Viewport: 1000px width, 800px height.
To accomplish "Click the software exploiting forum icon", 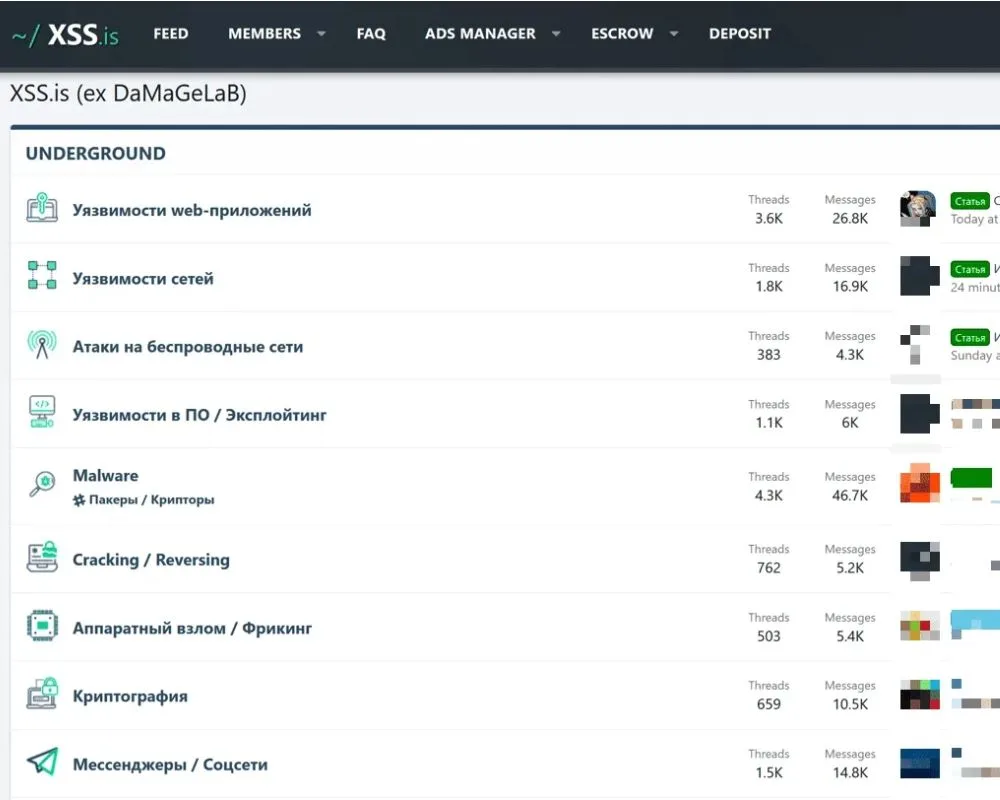I will click(42, 413).
